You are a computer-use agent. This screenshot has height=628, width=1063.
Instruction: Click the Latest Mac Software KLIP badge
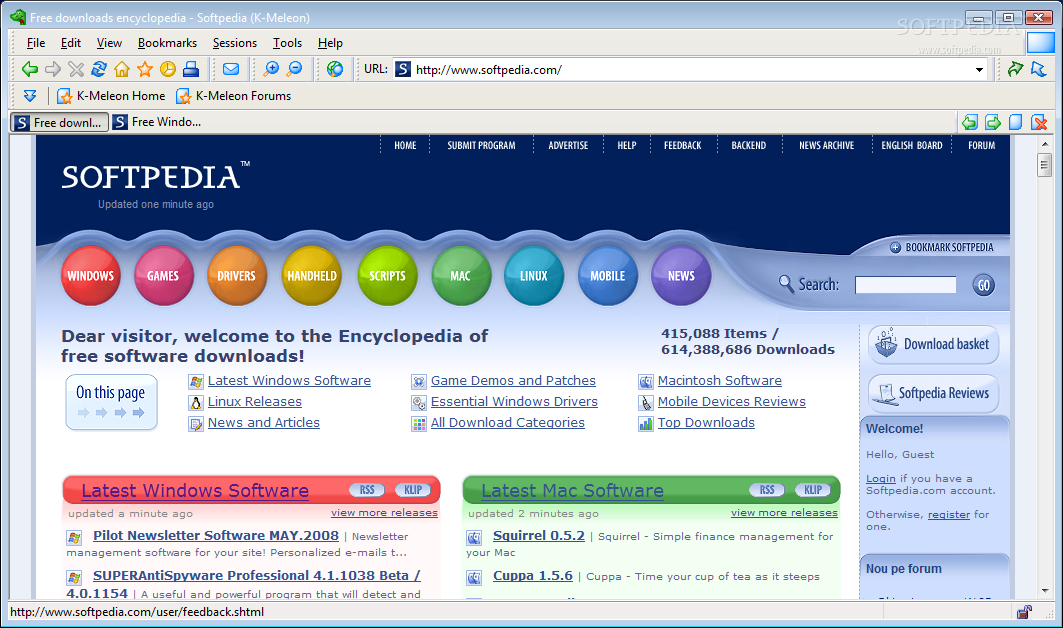813,490
